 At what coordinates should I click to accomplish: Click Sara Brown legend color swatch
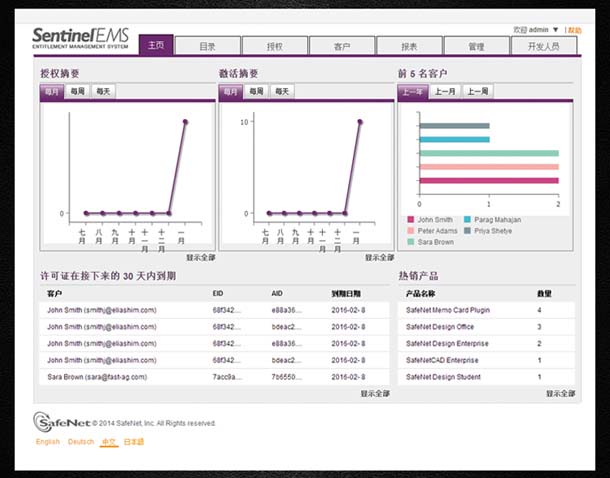tap(410, 242)
